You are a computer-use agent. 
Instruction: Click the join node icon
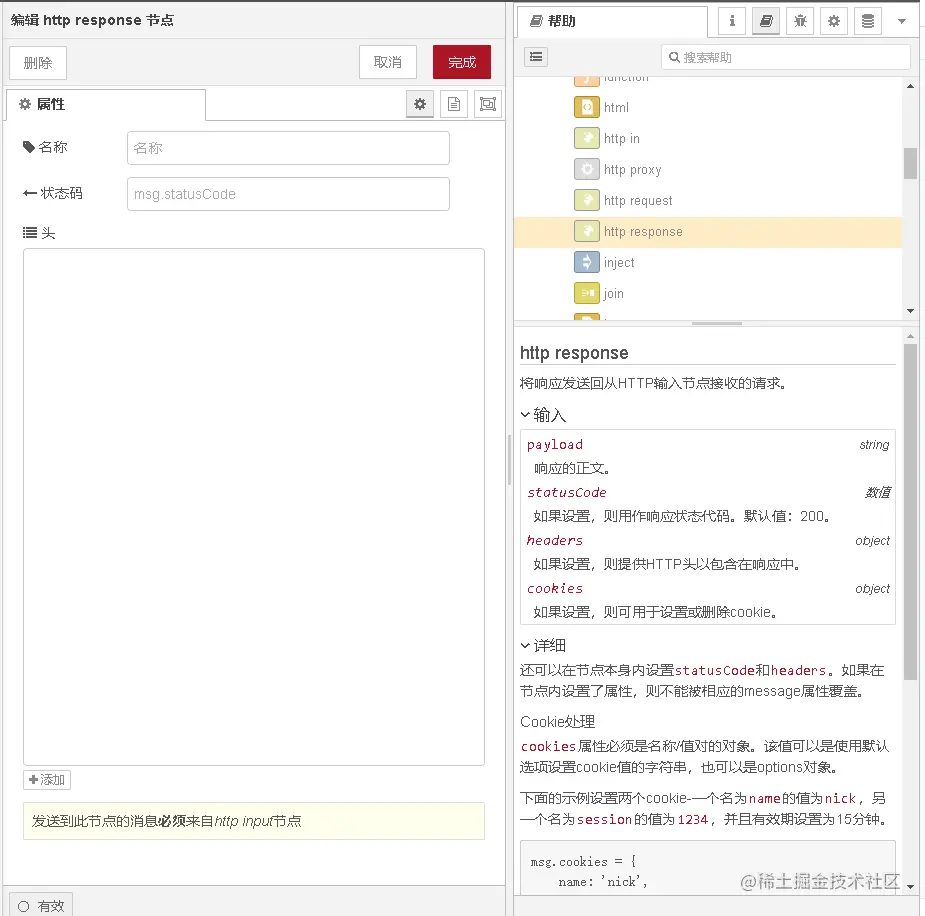pyautogui.click(x=587, y=294)
